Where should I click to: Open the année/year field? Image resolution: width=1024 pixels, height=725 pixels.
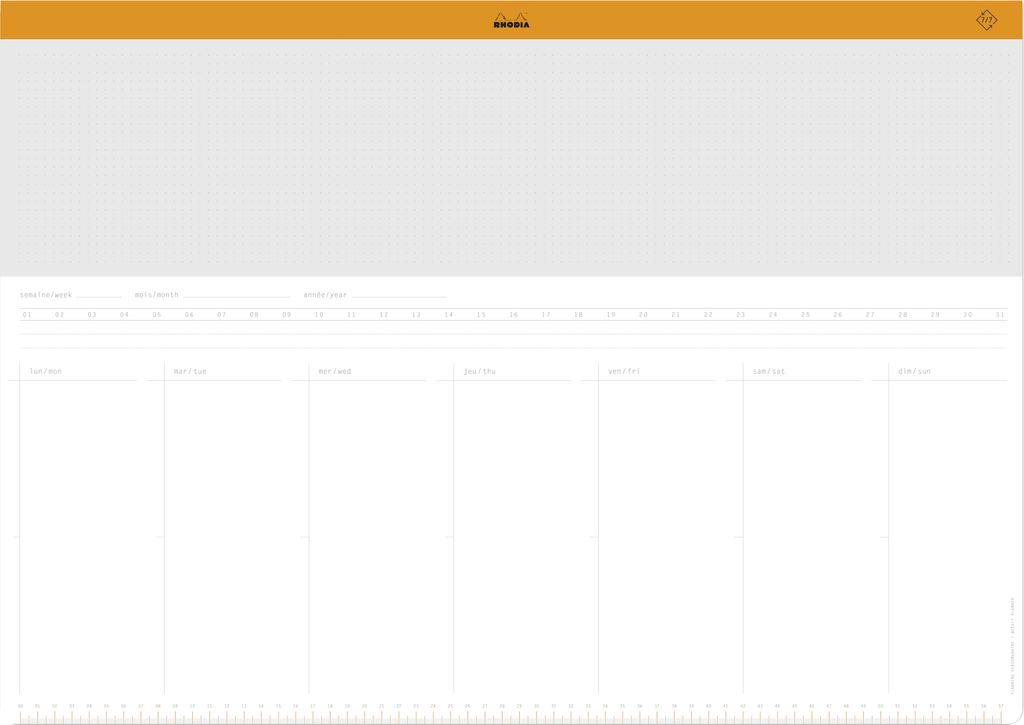pos(400,294)
